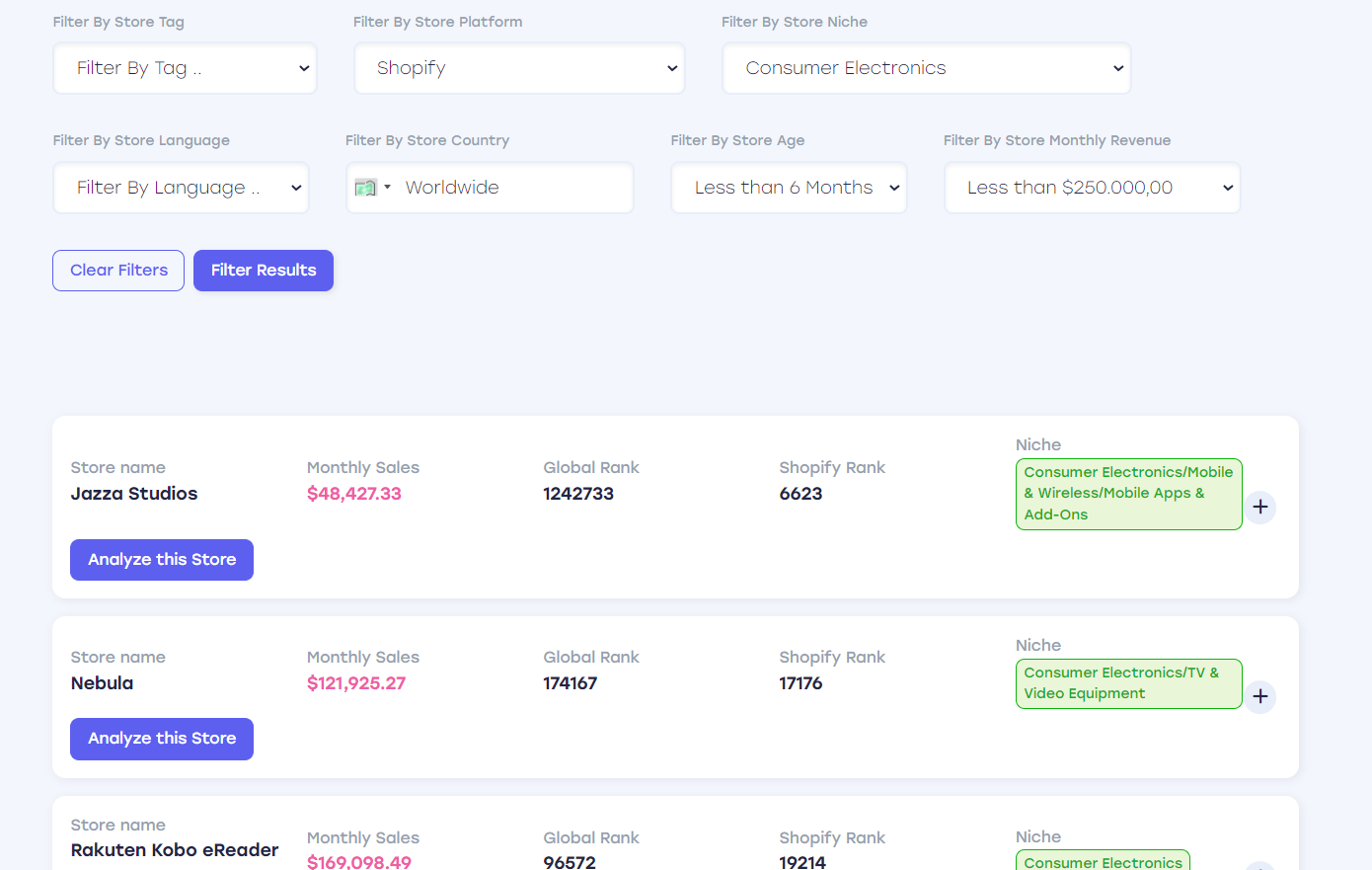Click Shopify rank value 19214
Image resolution: width=1372 pixels, height=870 pixels.
(802, 861)
